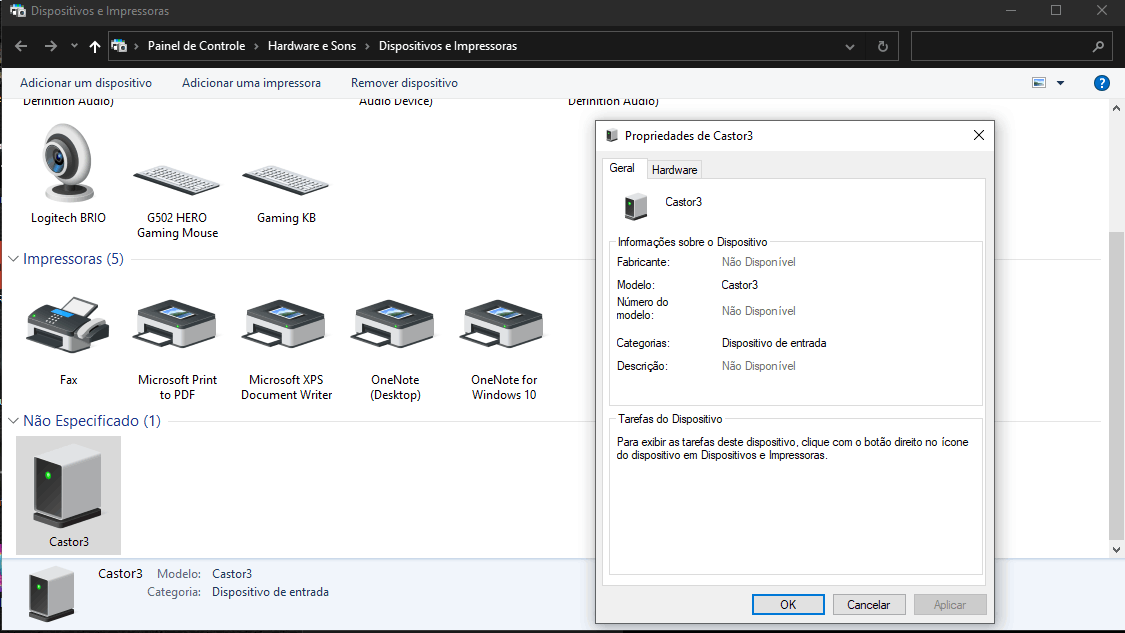Select the Gaming KB keyboard device
This screenshot has height=633, width=1125.
[286, 180]
